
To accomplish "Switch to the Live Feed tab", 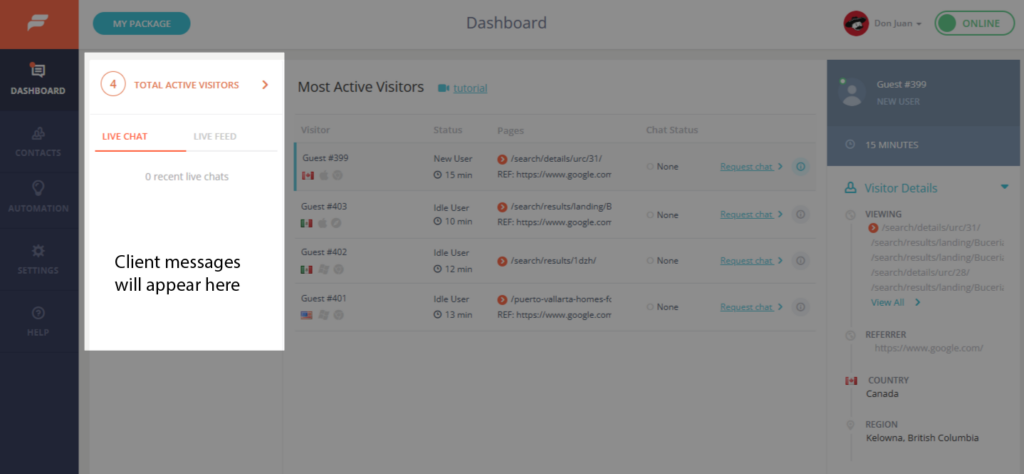I will pos(215,136).
